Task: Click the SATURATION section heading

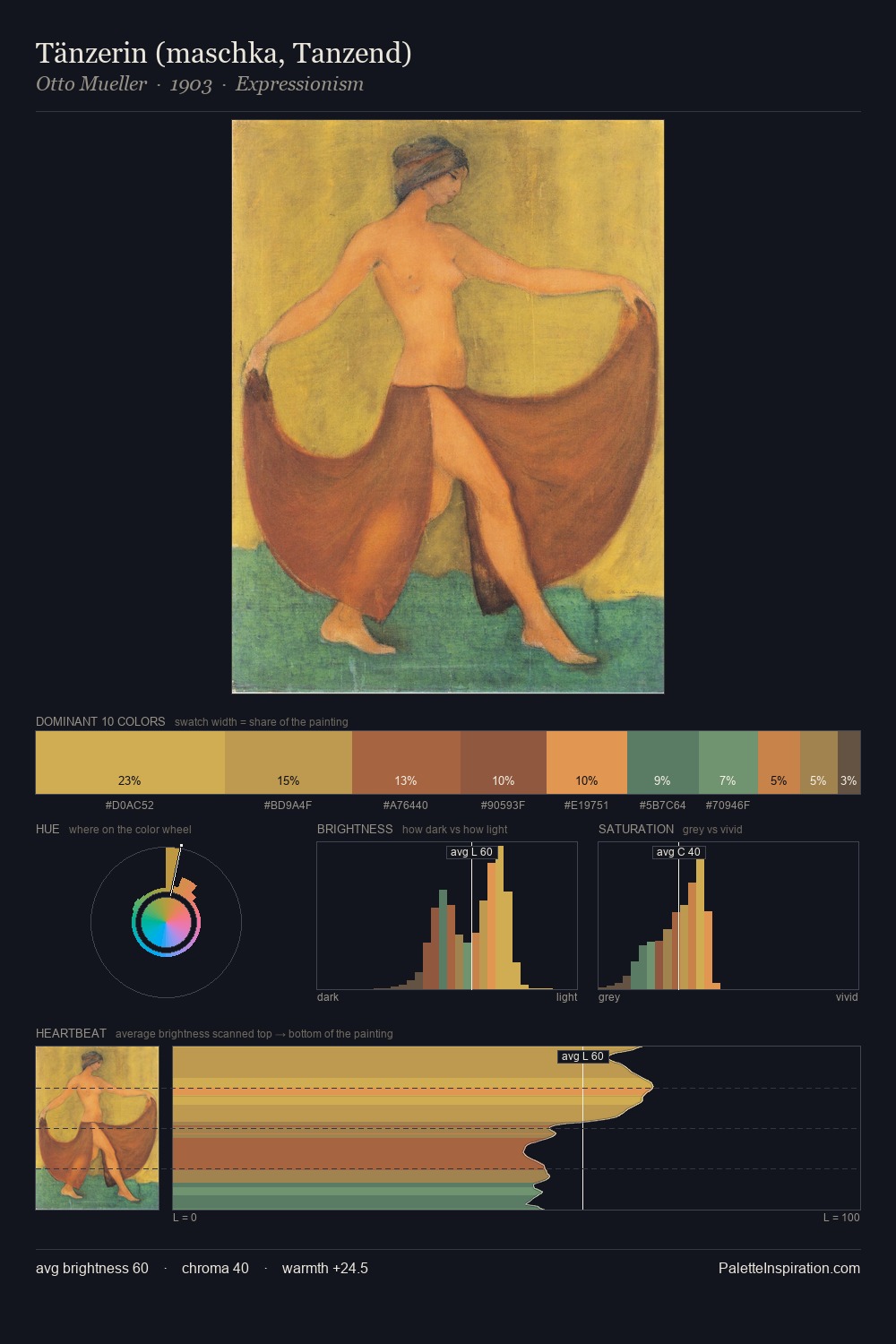Action: point(636,829)
